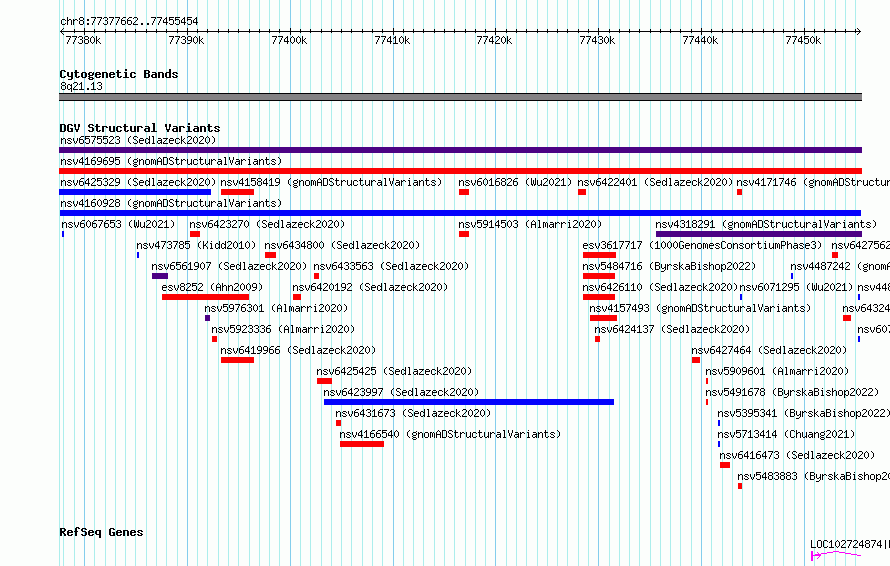Open nsv5976301 (Almarri2020) label

(276, 308)
